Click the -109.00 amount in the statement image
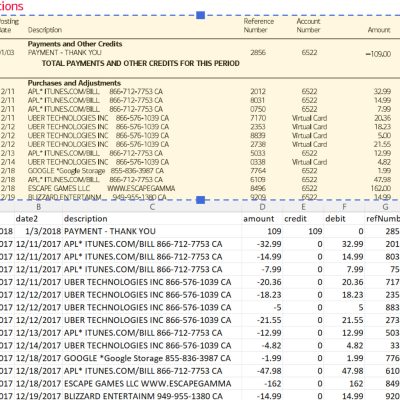The image size is (400, 400). click(x=378, y=54)
